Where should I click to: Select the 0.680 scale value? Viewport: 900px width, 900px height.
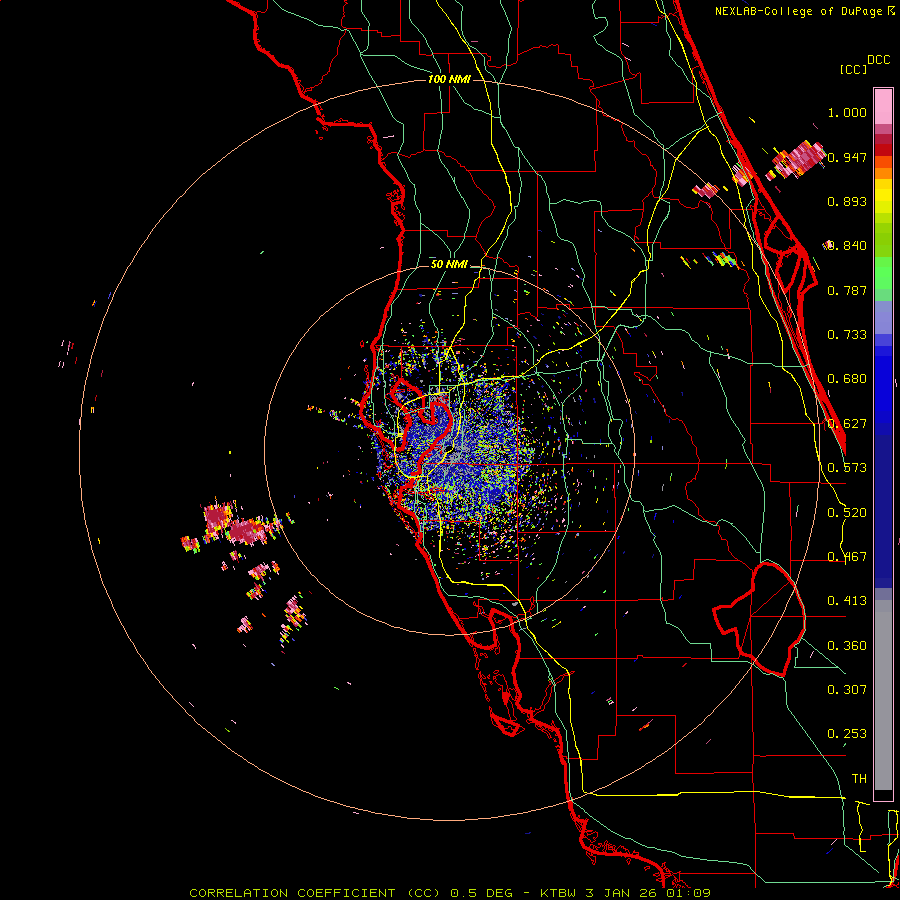pyautogui.click(x=847, y=379)
